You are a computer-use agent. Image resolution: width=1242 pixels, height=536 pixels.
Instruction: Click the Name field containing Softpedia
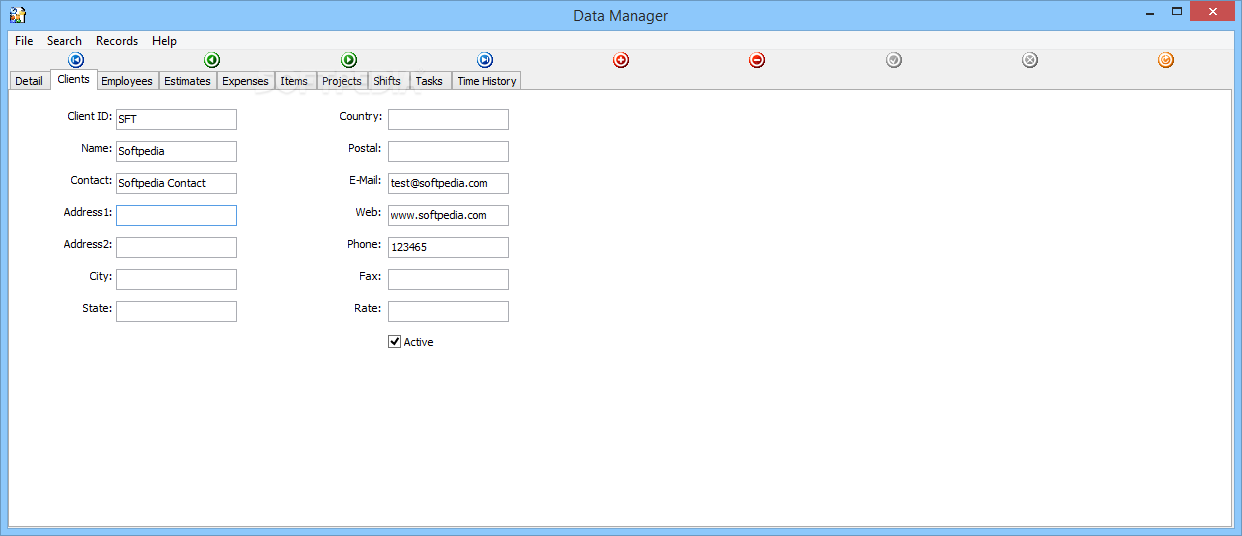coord(176,151)
